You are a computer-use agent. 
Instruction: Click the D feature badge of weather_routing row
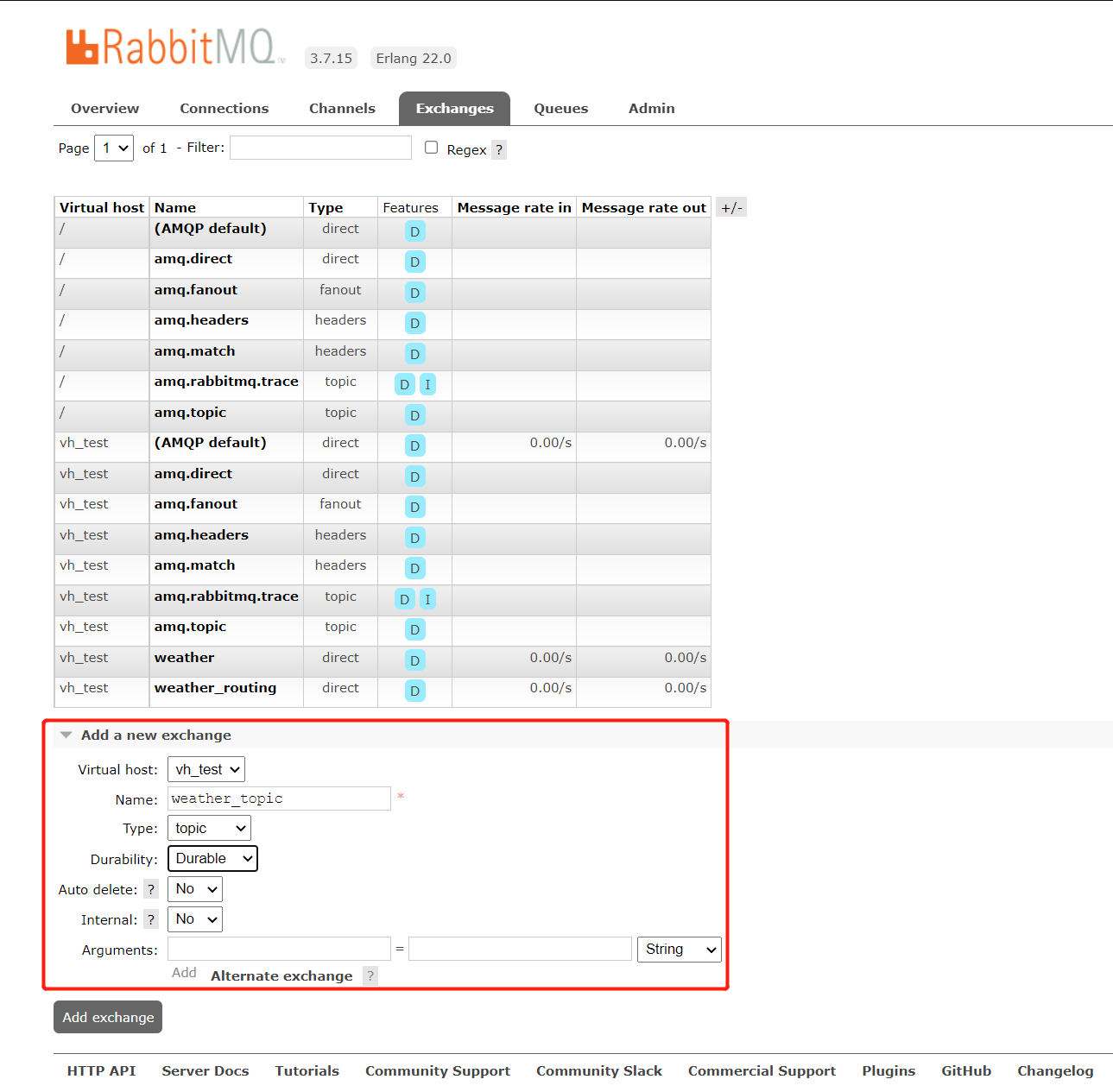click(x=415, y=691)
